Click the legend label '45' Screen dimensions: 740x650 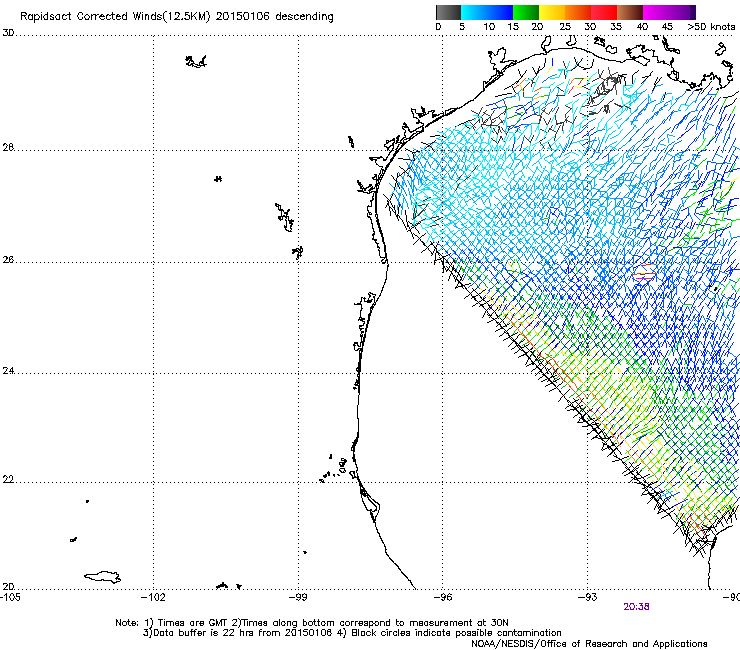click(667, 26)
